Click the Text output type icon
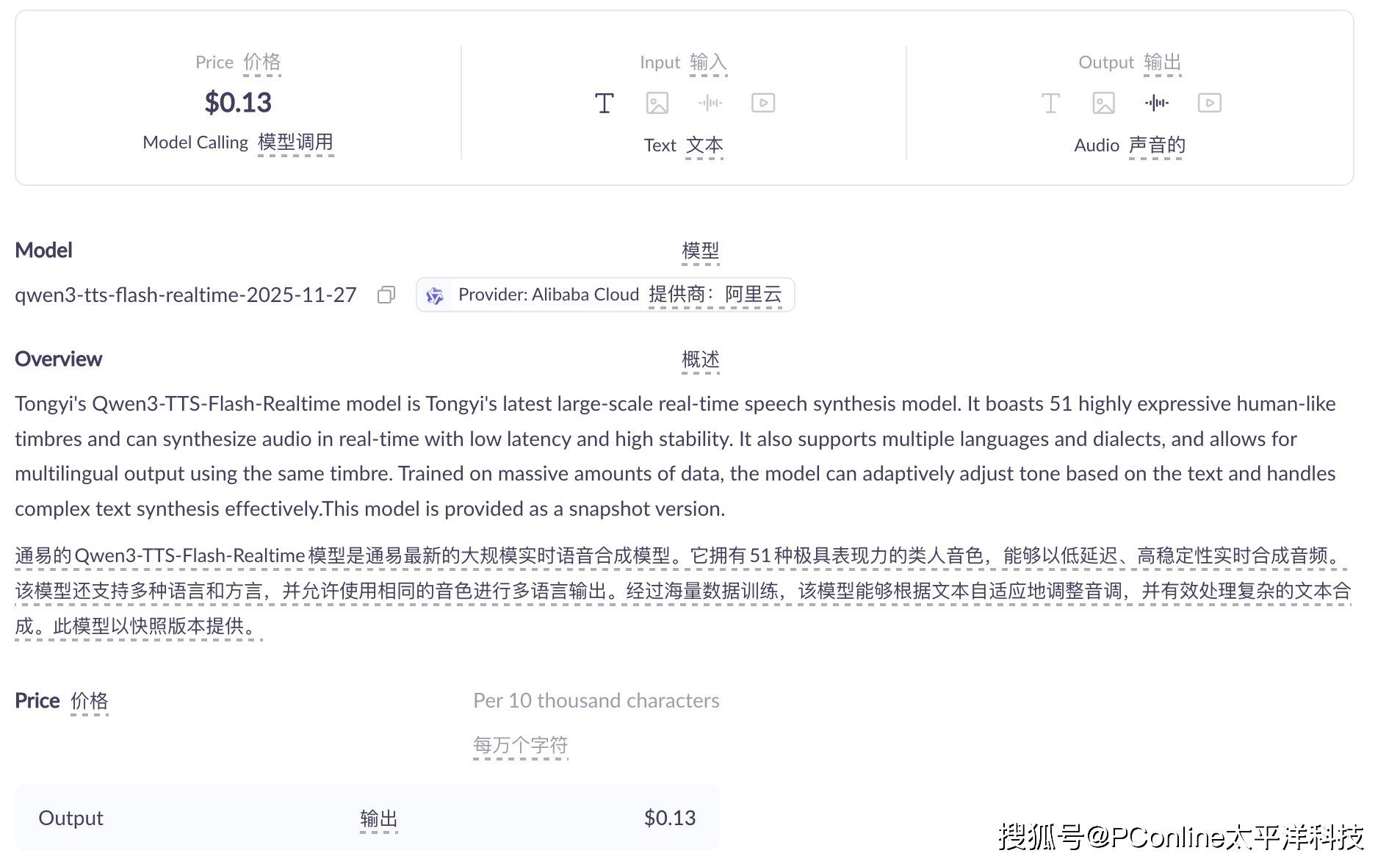The height and width of the screenshot is (867, 1400). 1050,104
